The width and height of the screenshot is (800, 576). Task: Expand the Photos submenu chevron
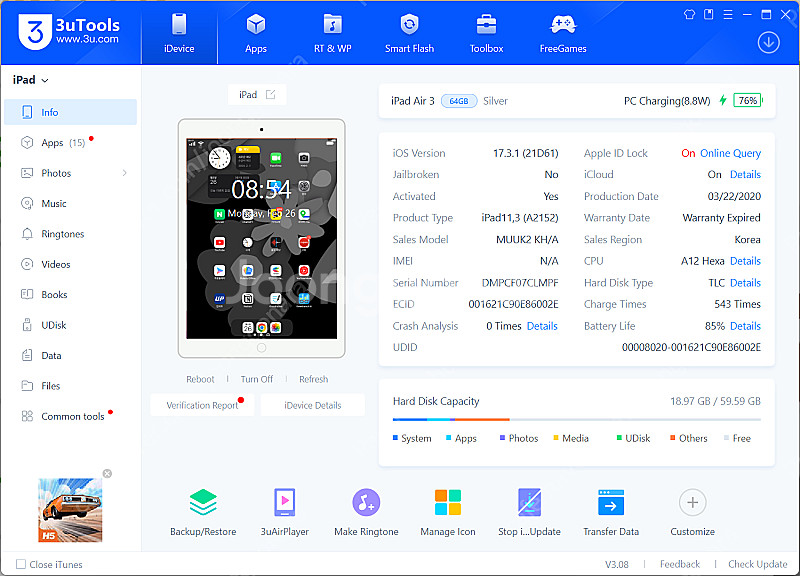pos(124,173)
